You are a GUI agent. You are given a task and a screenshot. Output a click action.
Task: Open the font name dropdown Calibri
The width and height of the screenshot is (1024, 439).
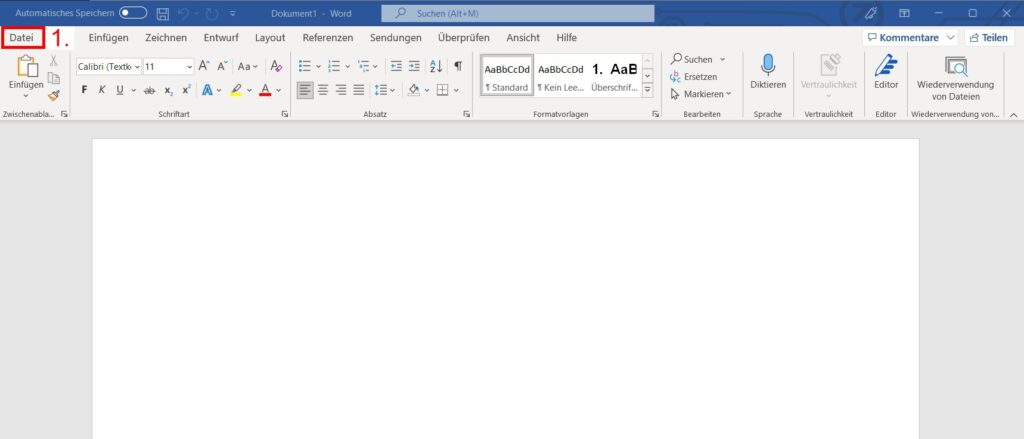pos(108,66)
